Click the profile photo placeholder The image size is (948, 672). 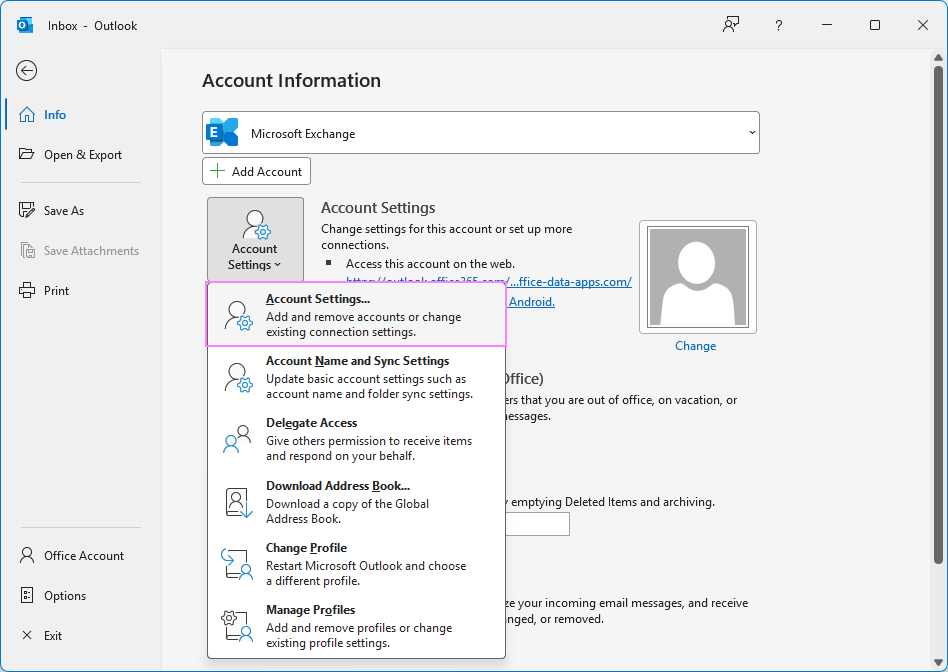pyautogui.click(x=698, y=277)
